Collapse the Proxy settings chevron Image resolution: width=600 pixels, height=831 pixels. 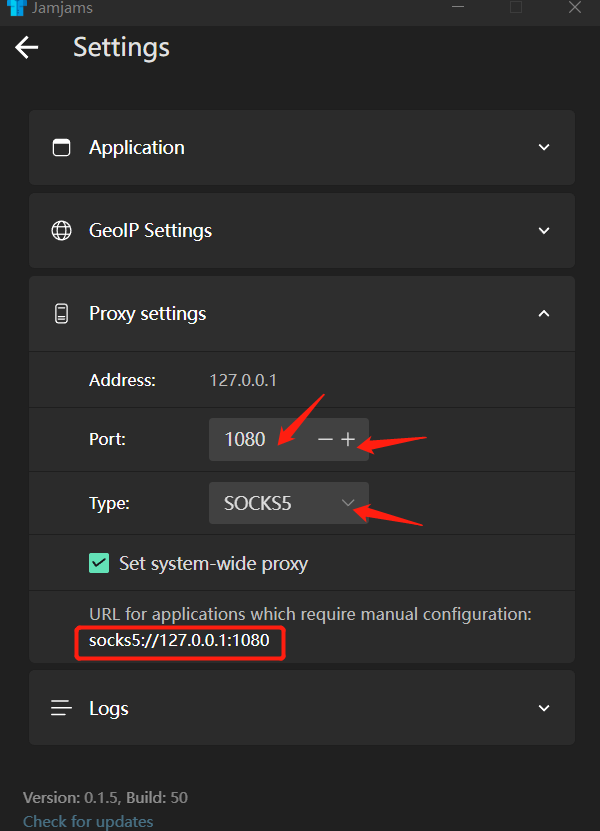tap(544, 314)
